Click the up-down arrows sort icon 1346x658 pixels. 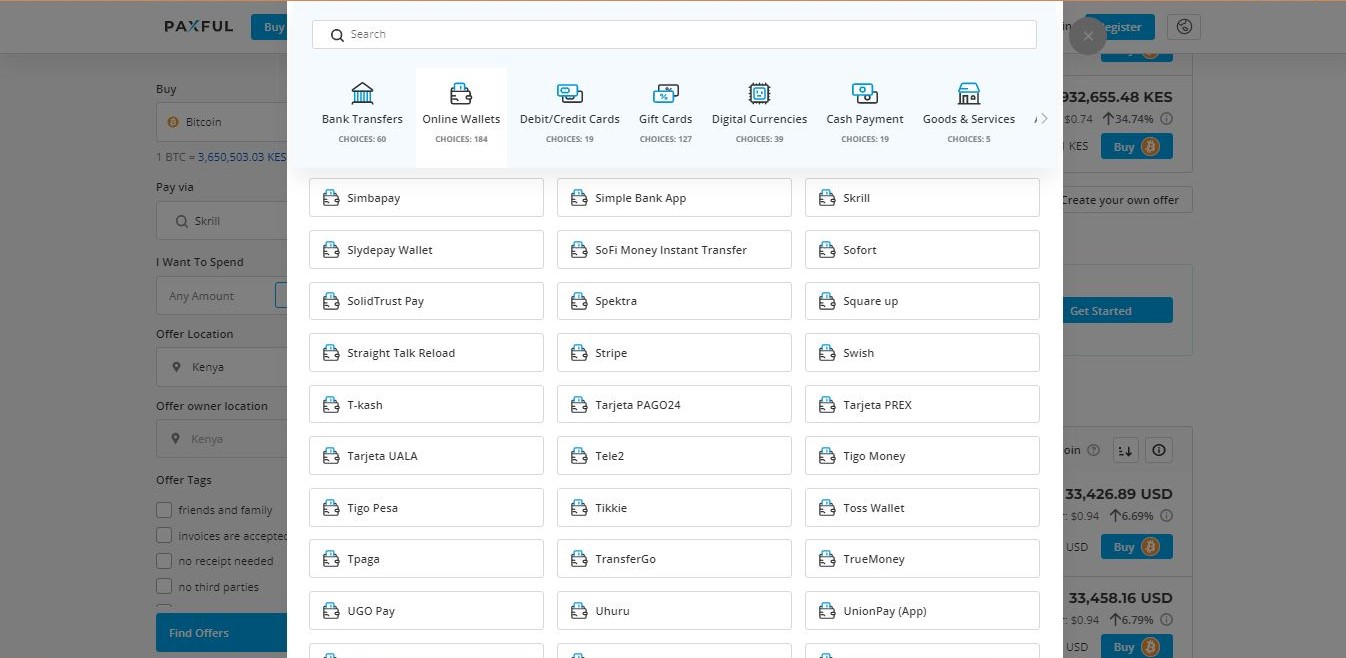click(x=1126, y=450)
